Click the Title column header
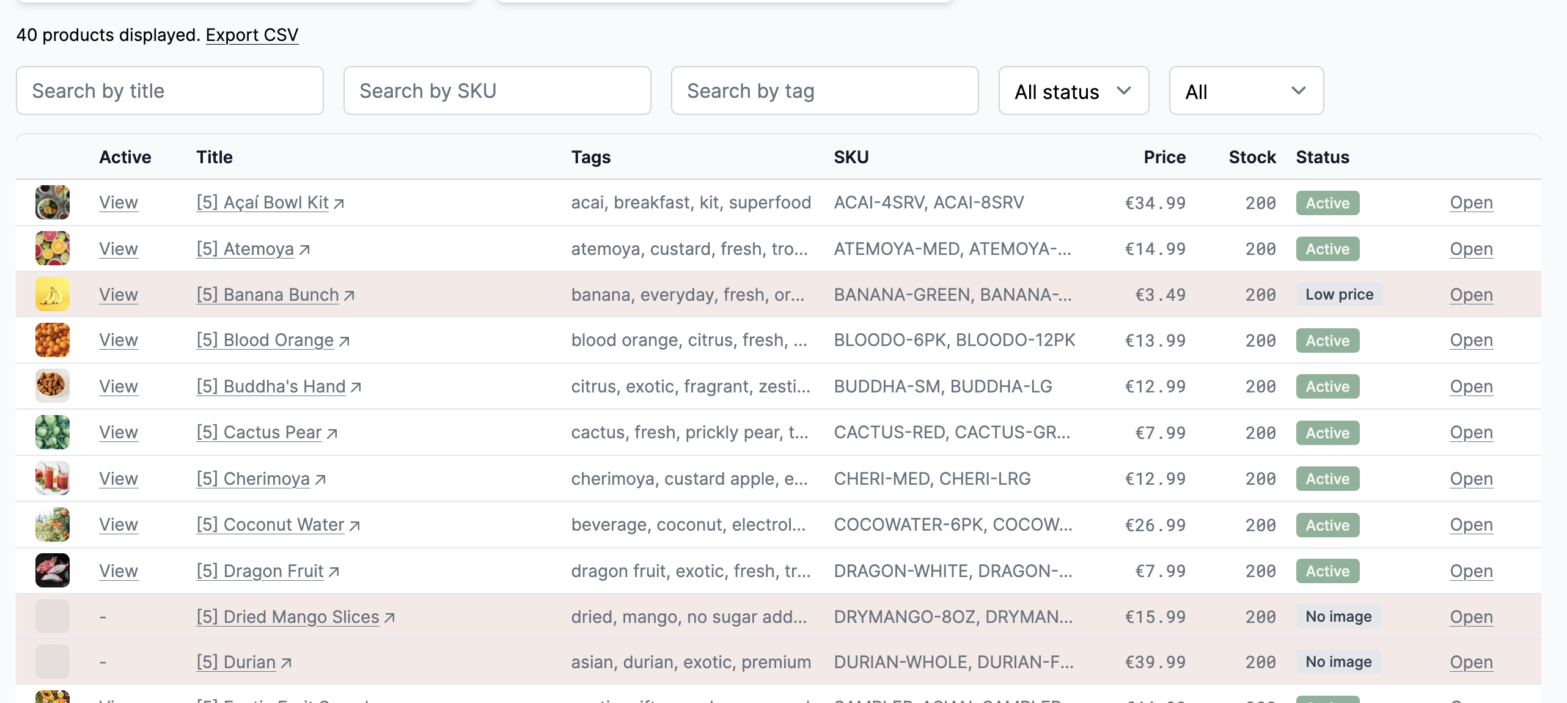The height and width of the screenshot is (703, 1567). coord(214,157)
